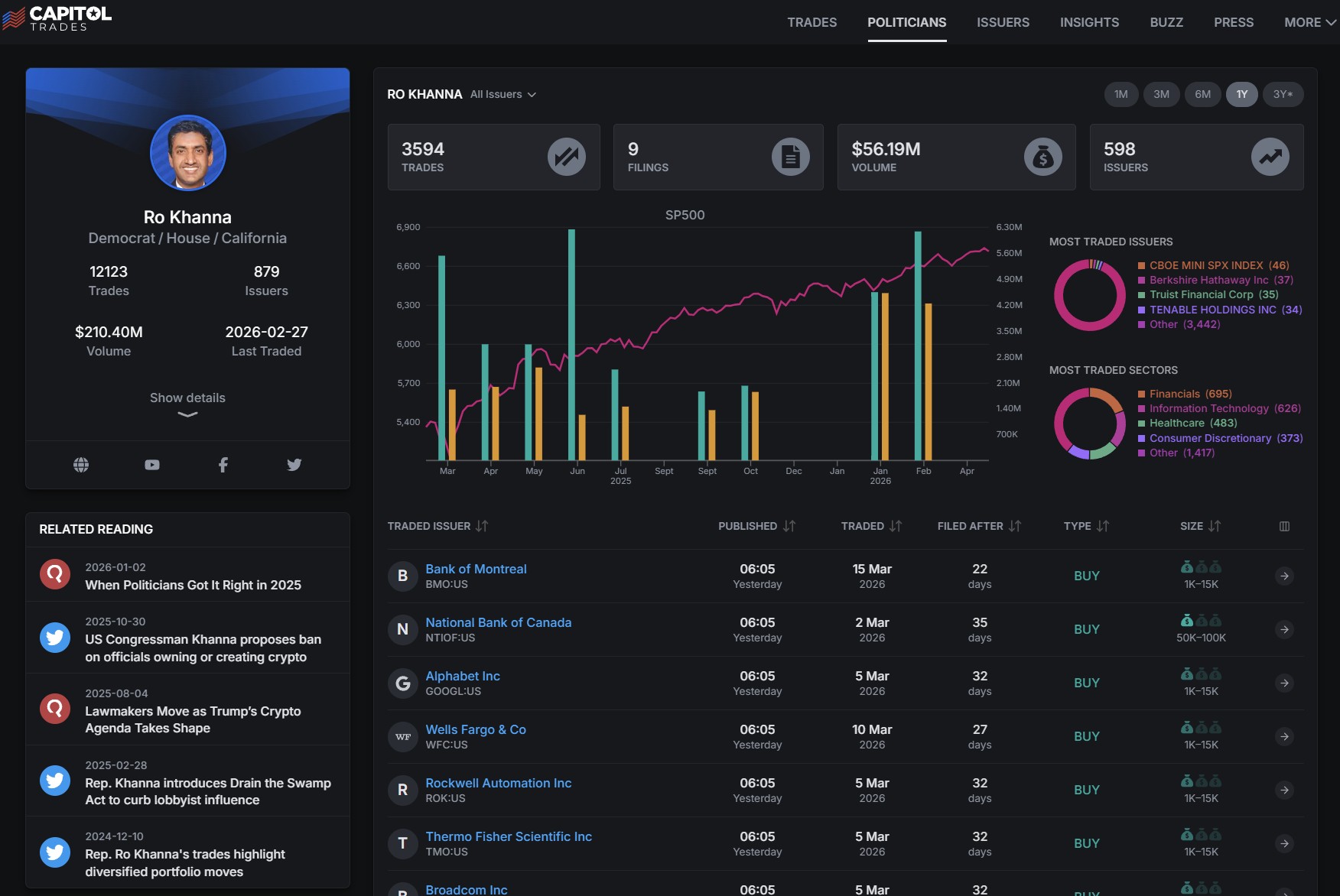Click the column settings icon in table header
The image size is (1340, 896).
click(1284, 526)
